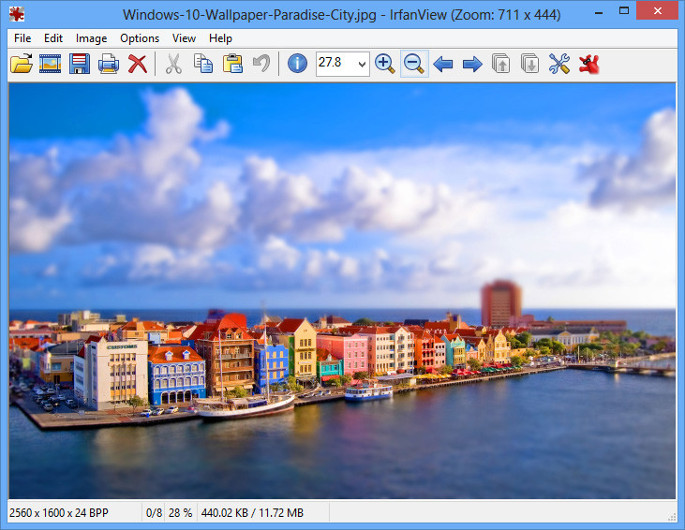This screenshot has width=685, height=530.
Task: Zoom in with magnifier plus icon
Action: point(385,64)
